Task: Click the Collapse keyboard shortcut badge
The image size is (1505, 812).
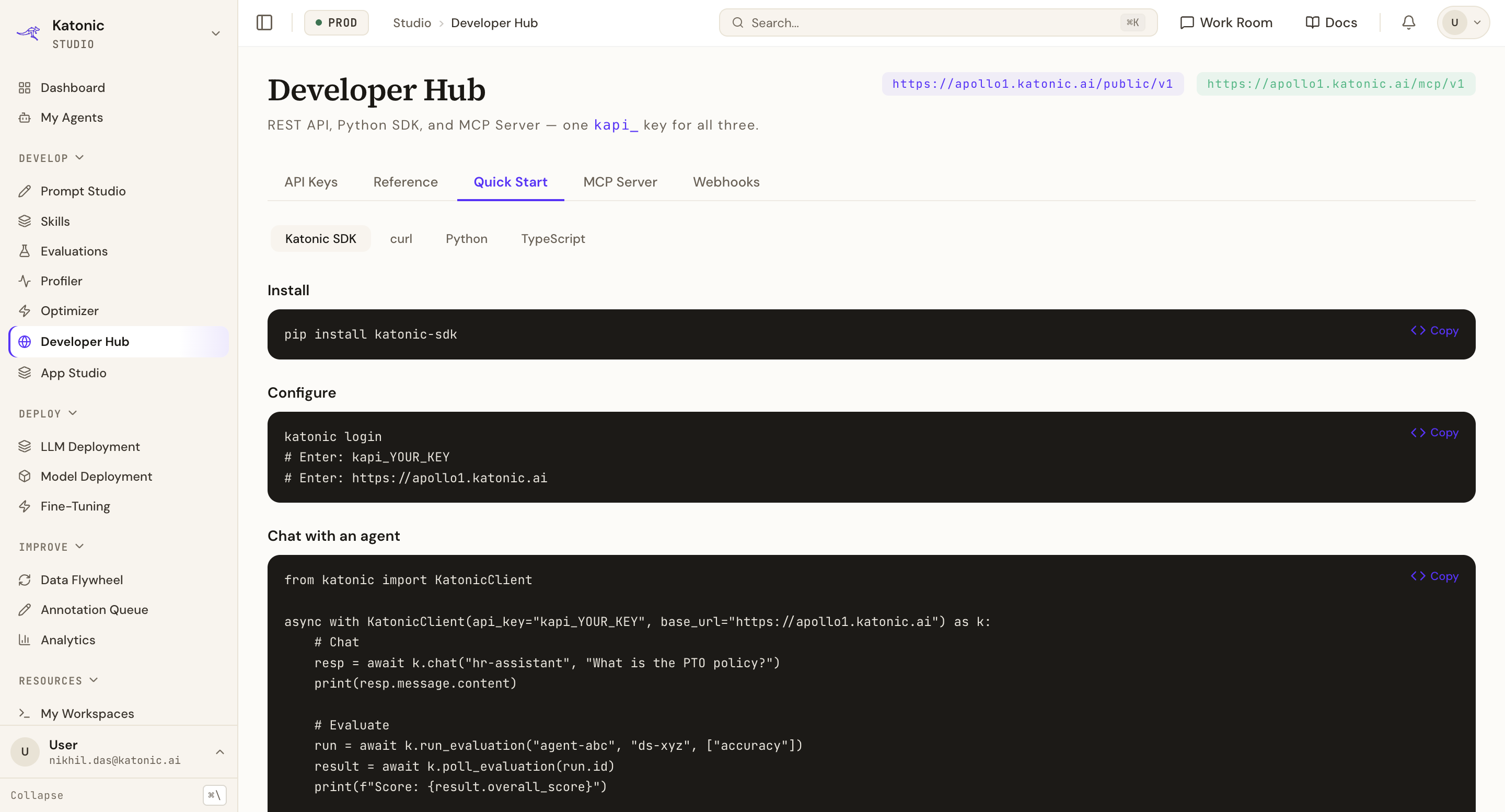Action: pyautogui.click(x=214, y=795)
